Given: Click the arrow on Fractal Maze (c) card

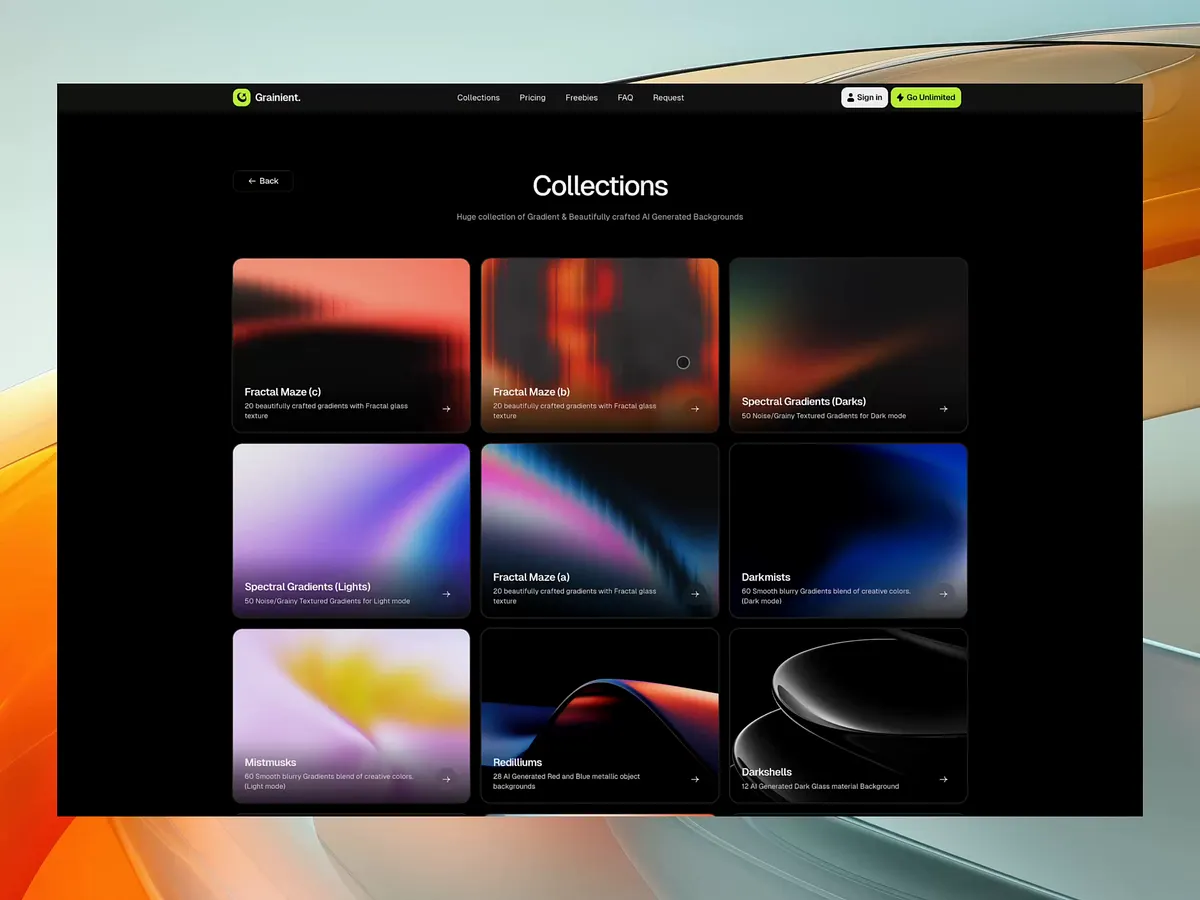Looking at the screenshot, I should coord(446,408).
